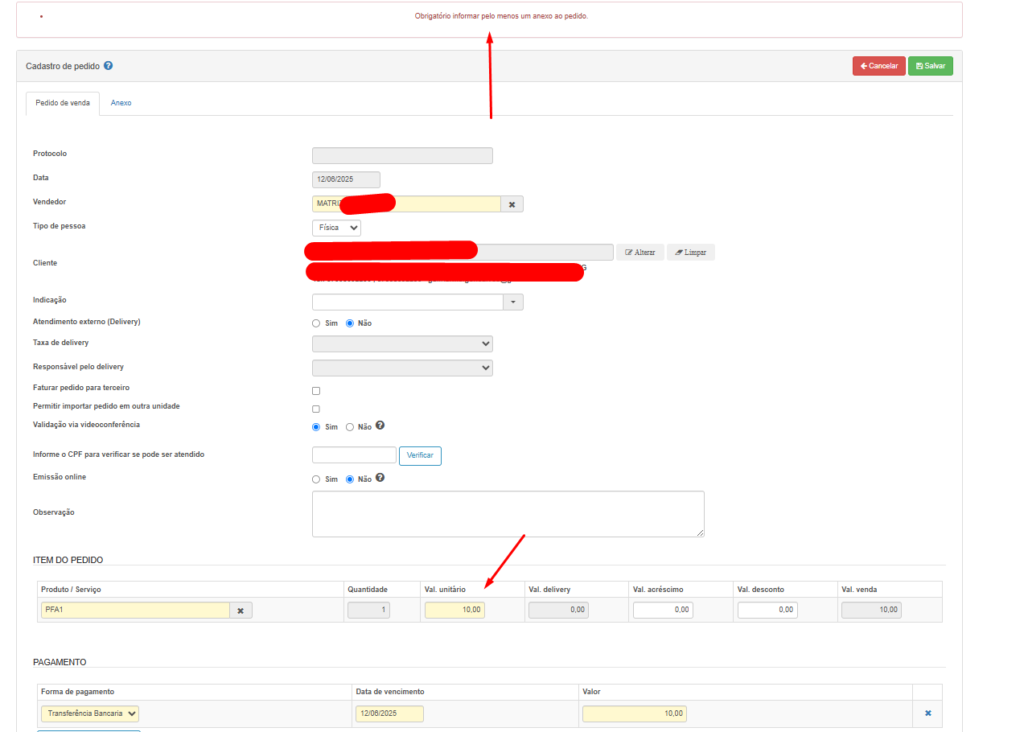Clear the Vendedor field with its X icon

pyautogui.click(x=512, y=204)
